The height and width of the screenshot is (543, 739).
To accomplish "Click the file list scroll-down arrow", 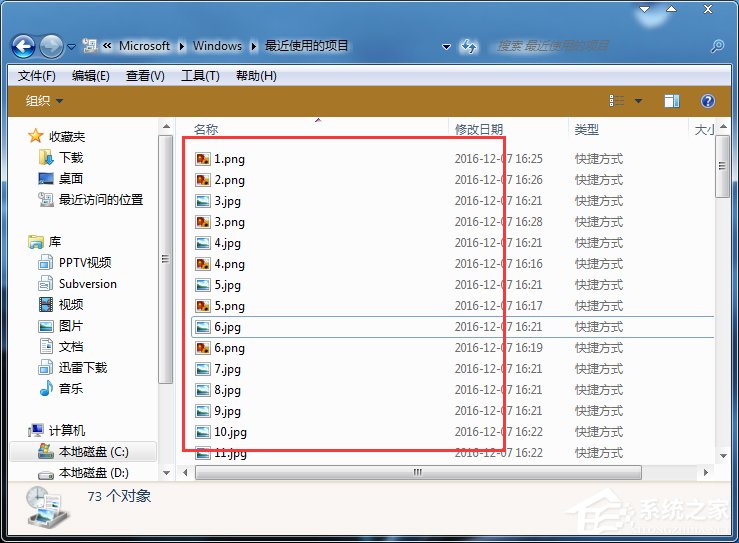I will (723, 456).
